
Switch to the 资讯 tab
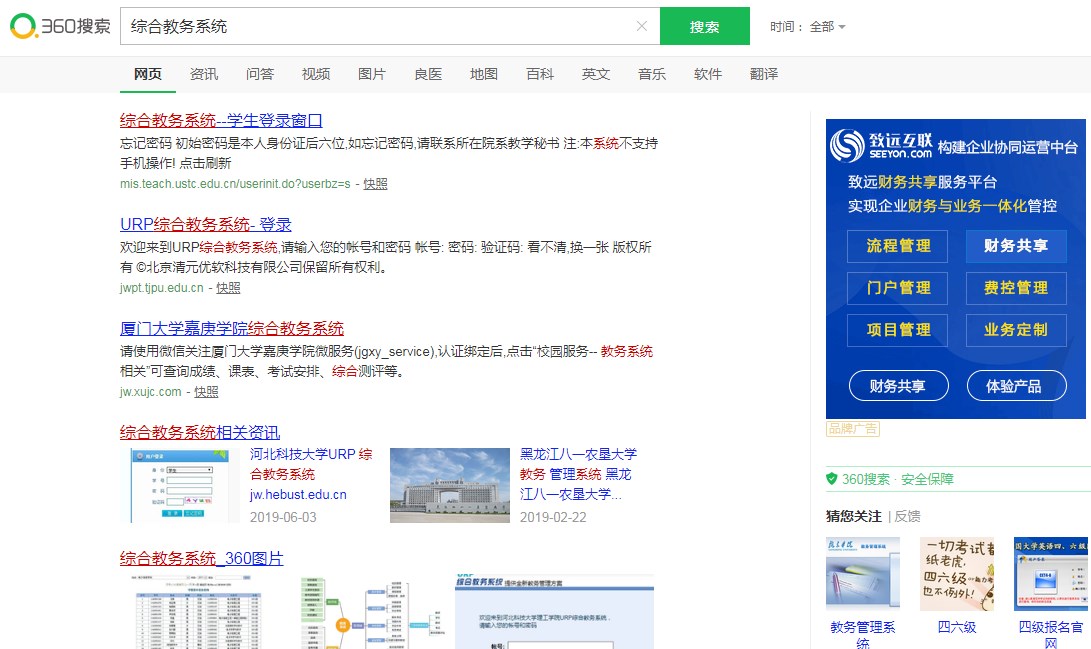204,74
